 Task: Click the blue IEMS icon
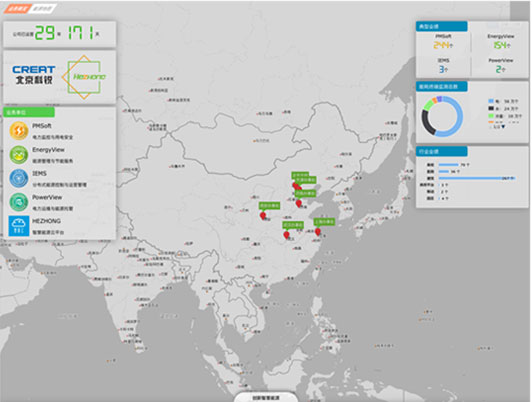(x=19, y=178)
